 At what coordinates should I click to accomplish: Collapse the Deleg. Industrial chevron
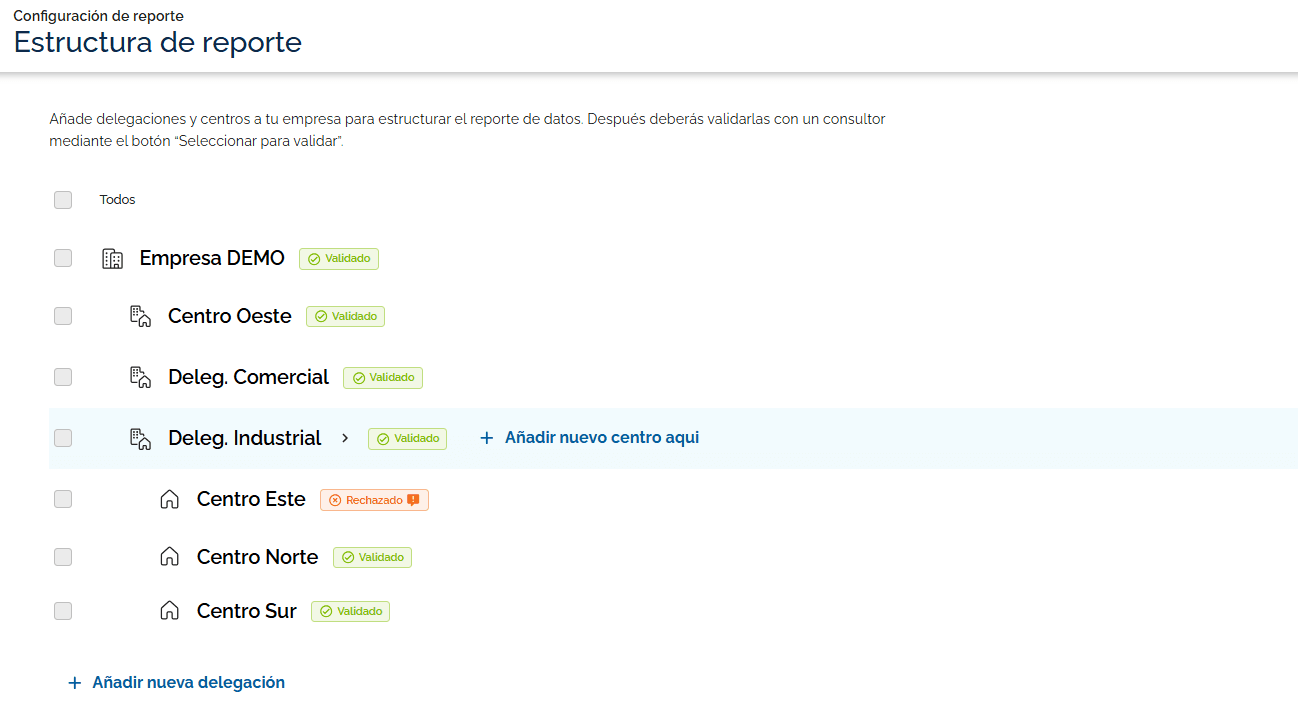pos(345,438)
